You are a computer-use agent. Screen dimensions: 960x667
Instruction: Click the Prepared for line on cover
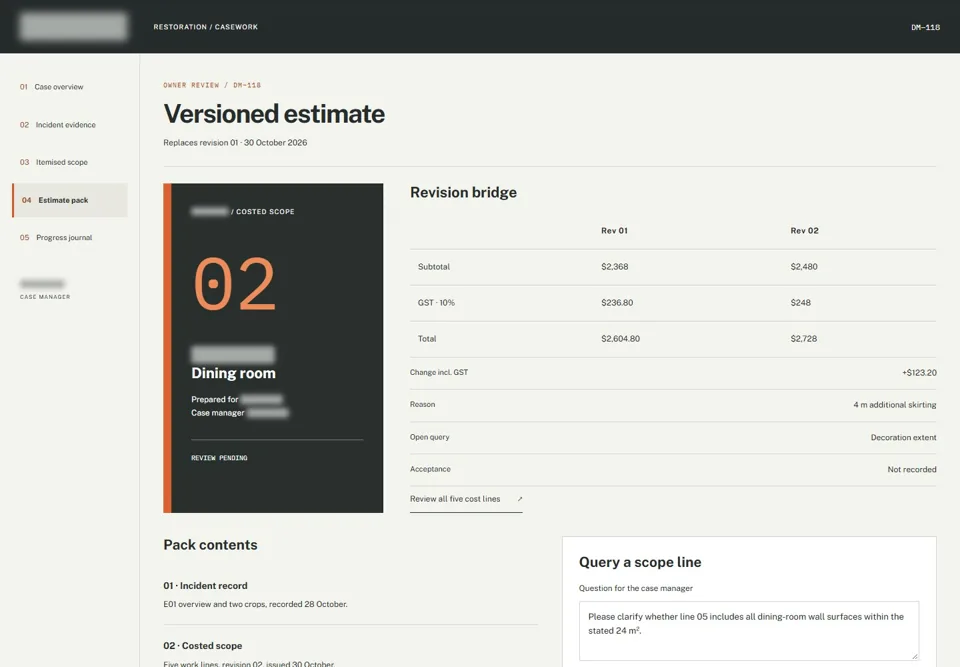click(x=237, y=399)
